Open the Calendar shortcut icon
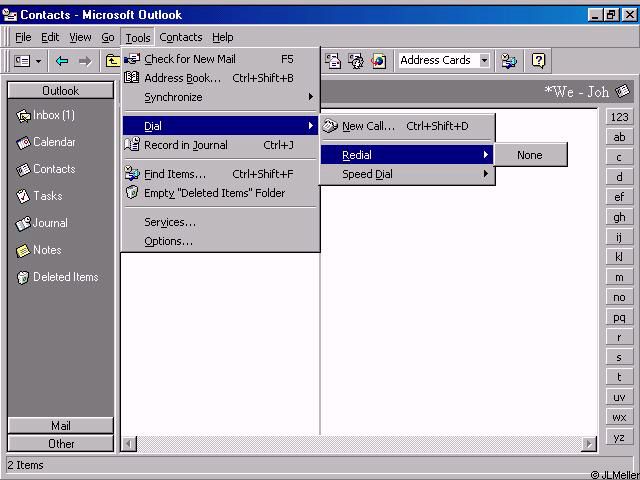Viewport: 640px width, 480px height. pos(23,143)
